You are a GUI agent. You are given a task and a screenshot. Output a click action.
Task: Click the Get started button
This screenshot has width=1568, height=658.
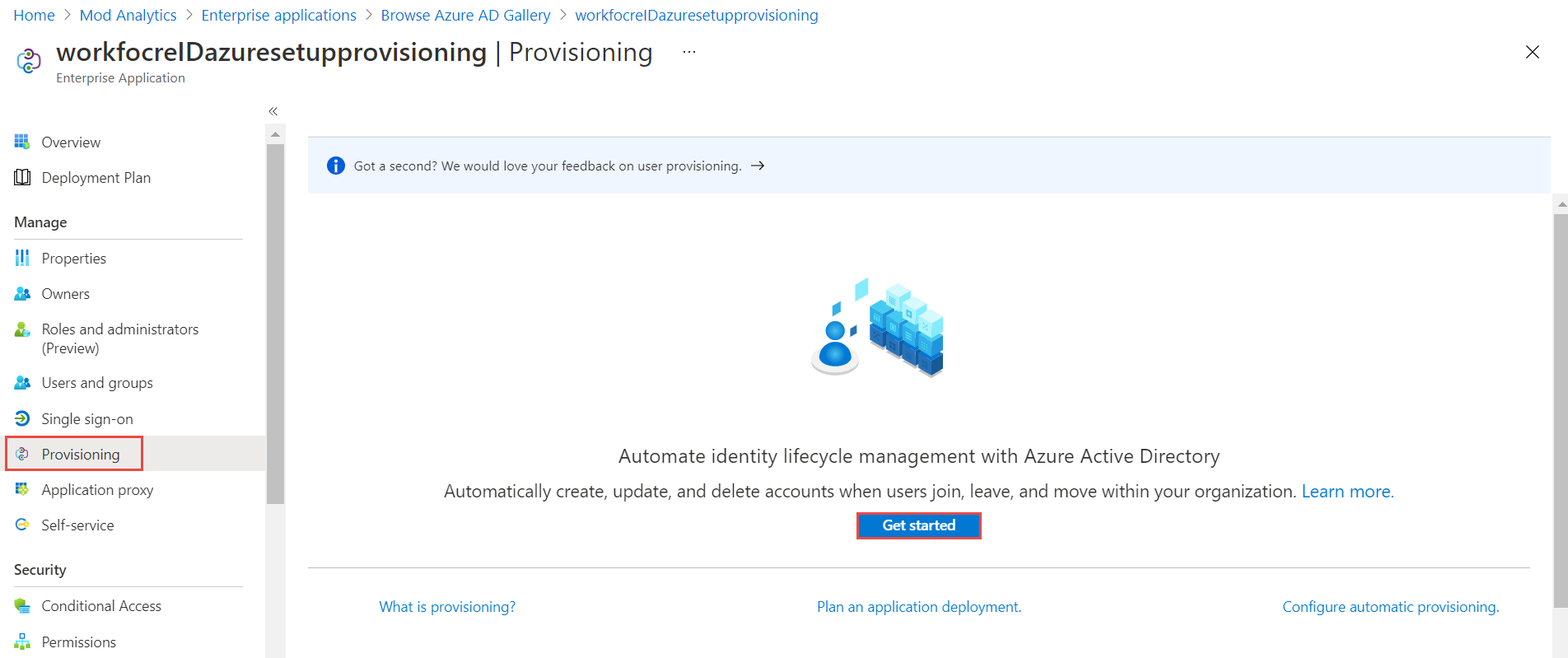pos(919,525)
